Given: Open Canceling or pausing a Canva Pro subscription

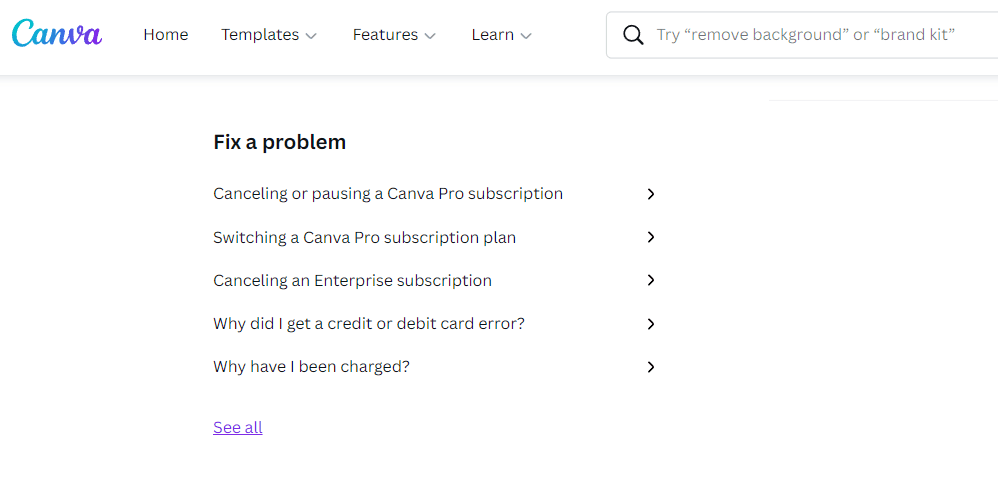Looking at the screenshot, I should click(388, 194).
